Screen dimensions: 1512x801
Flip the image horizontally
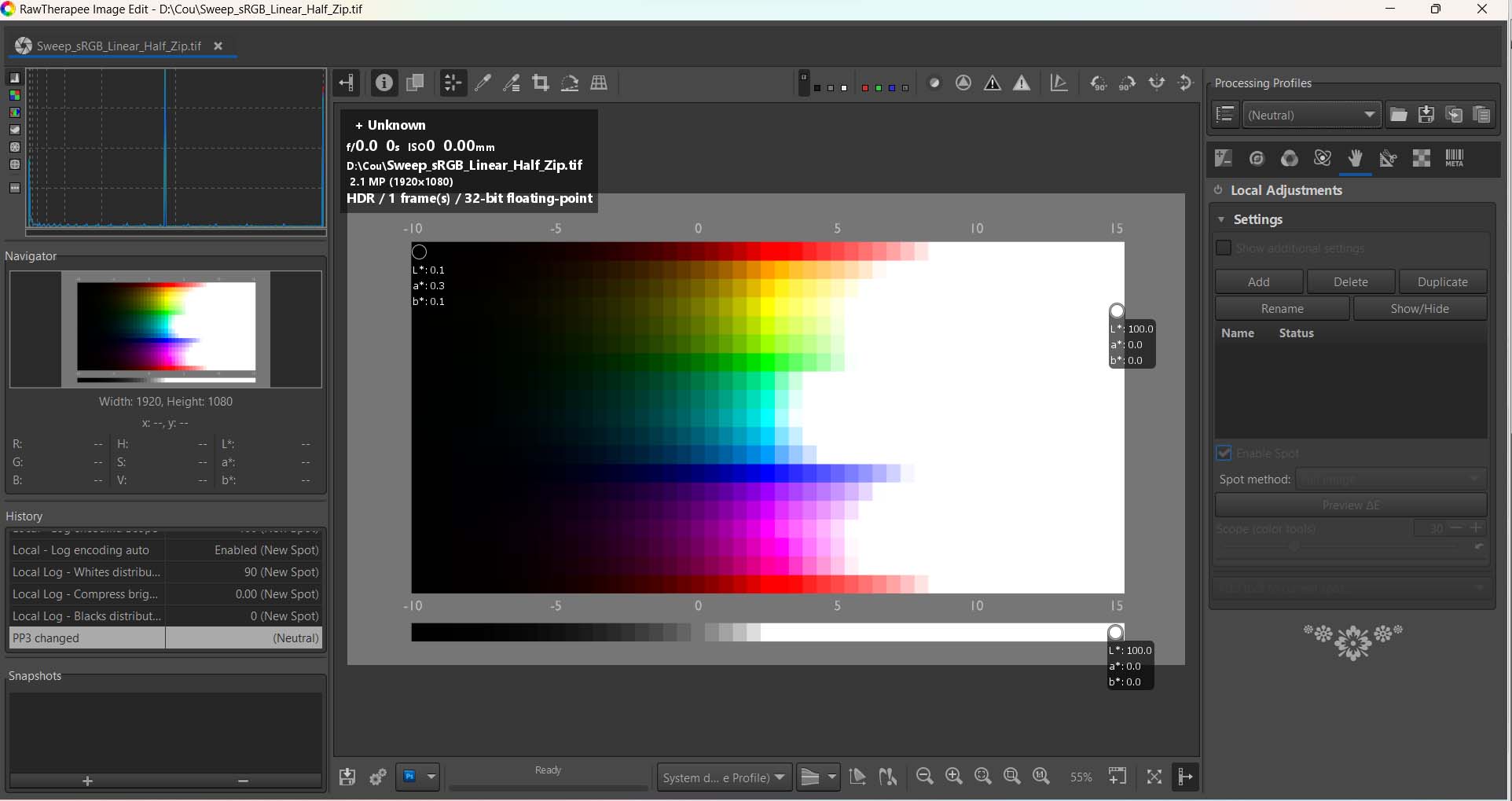point(1157,83)
